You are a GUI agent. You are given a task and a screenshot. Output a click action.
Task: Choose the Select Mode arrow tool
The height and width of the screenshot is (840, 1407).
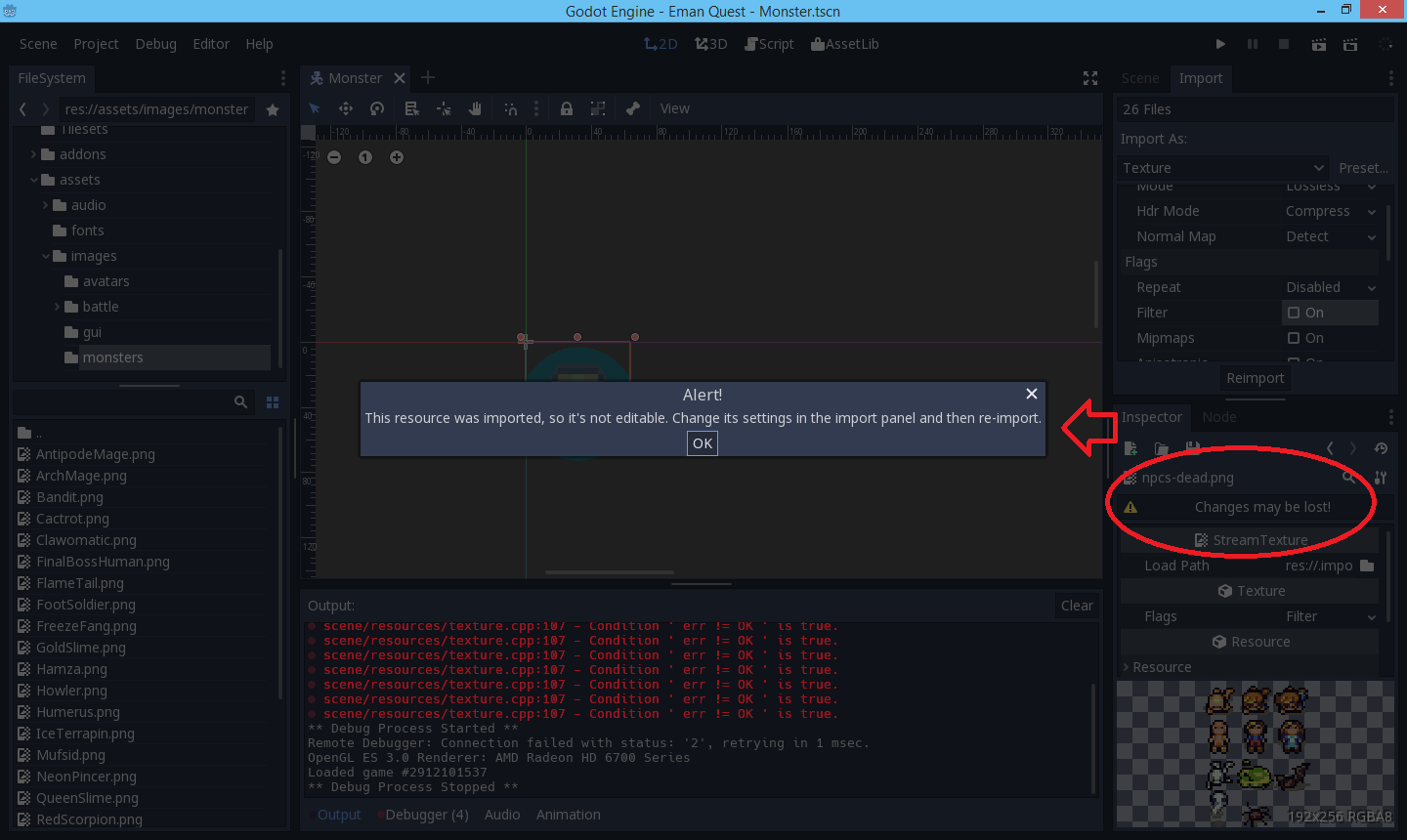pyautogui.click(x=315, y=108)
